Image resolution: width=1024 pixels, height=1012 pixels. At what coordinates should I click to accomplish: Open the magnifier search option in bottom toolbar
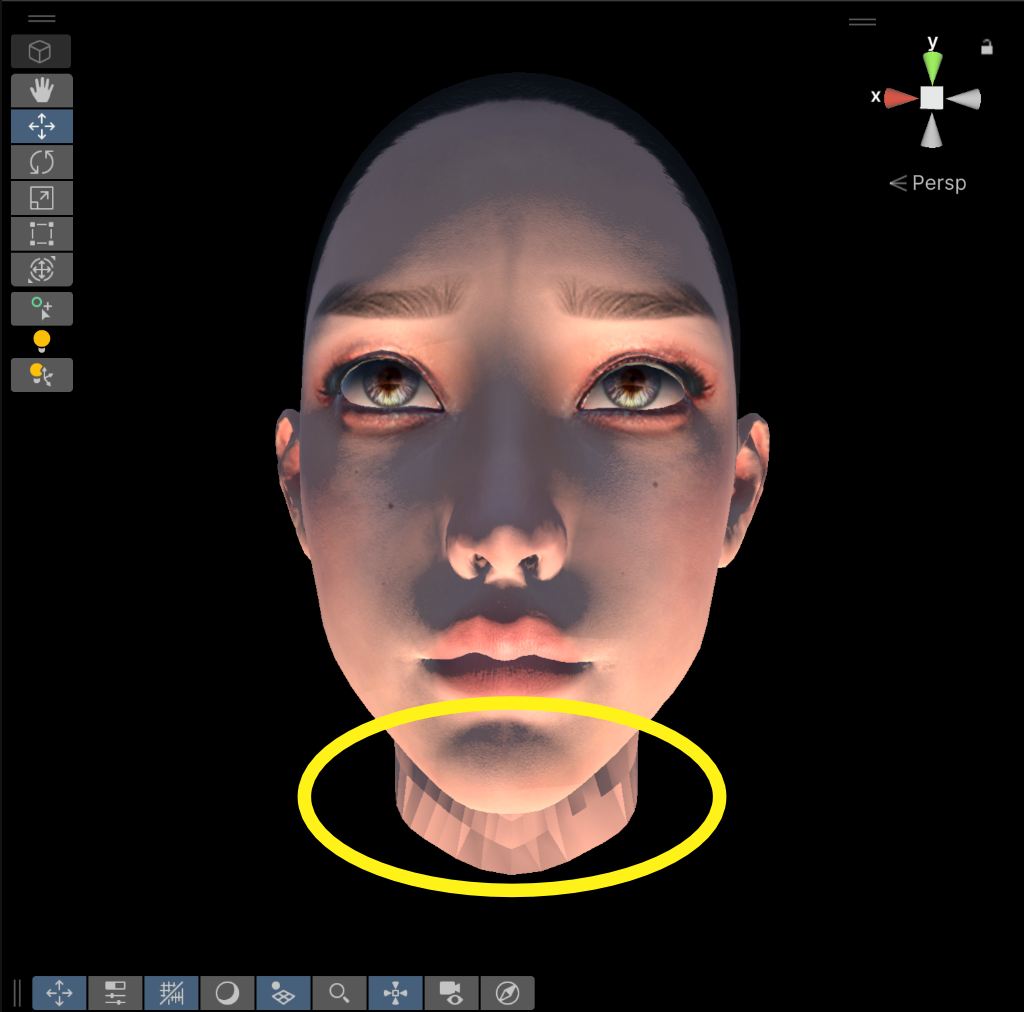pos(340,993)
